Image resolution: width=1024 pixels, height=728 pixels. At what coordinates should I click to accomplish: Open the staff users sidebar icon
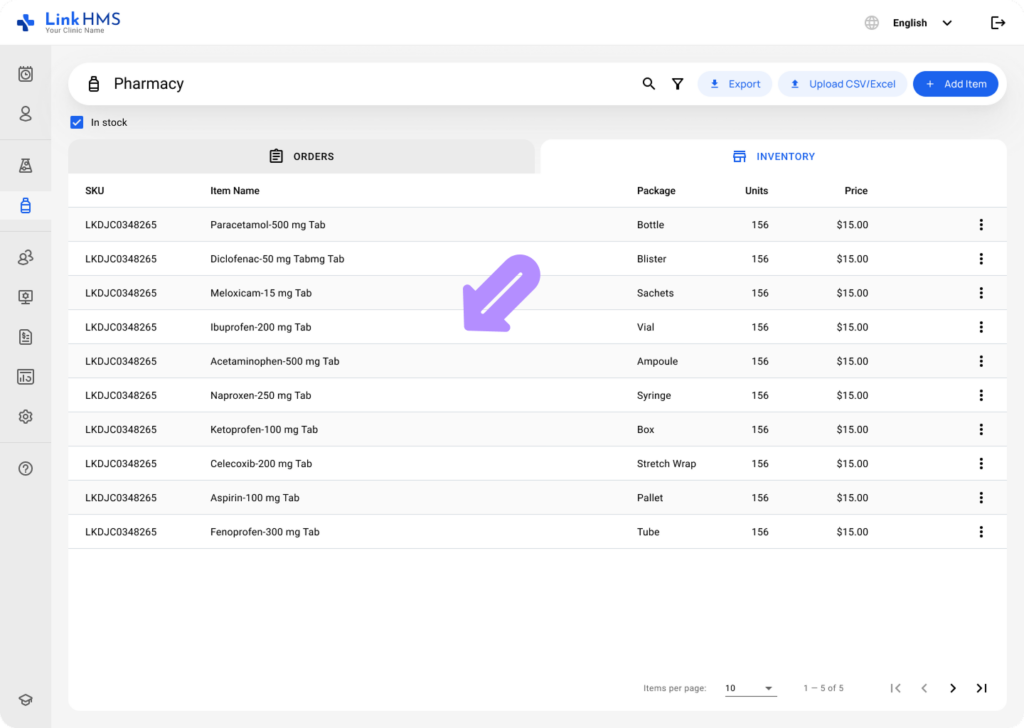click(25, 257)
